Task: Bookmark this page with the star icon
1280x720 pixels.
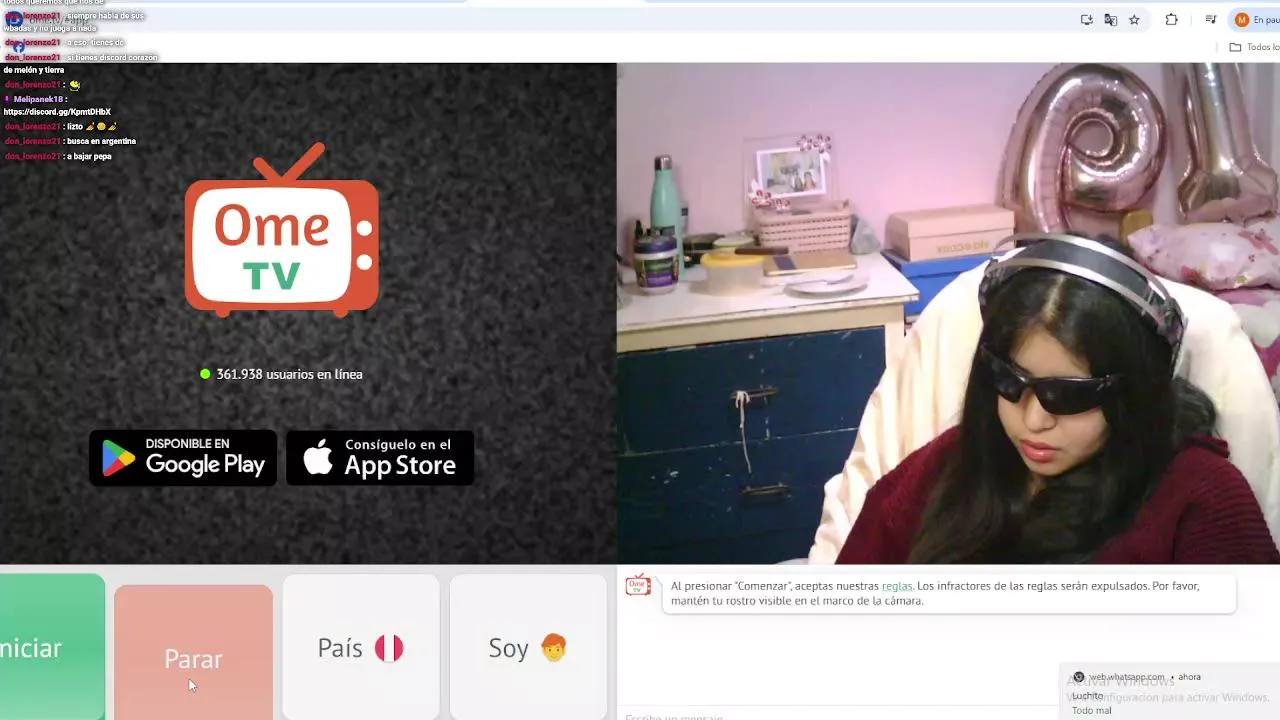Action: (x=1134, y=20)
